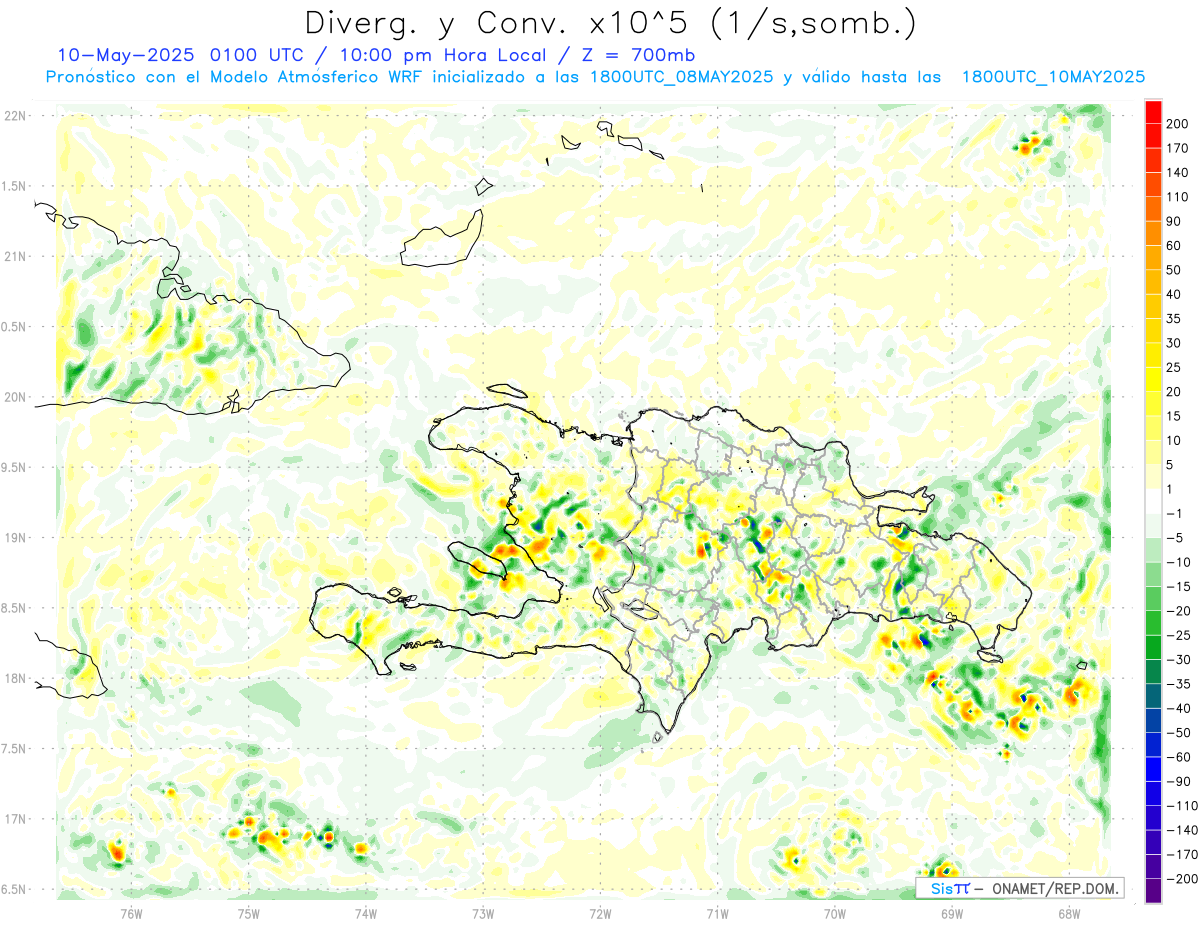
Task: Click the '-35' colorbar value
Action: pyautogui.click(x=1179, y=684)
